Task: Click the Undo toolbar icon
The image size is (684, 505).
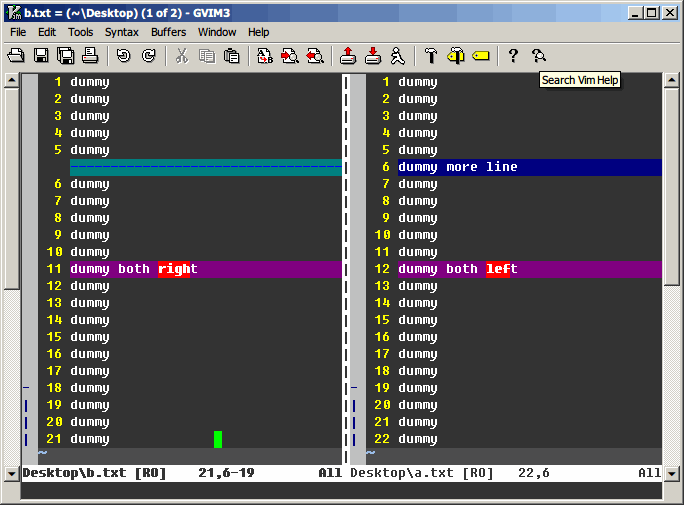Action: 124,56
